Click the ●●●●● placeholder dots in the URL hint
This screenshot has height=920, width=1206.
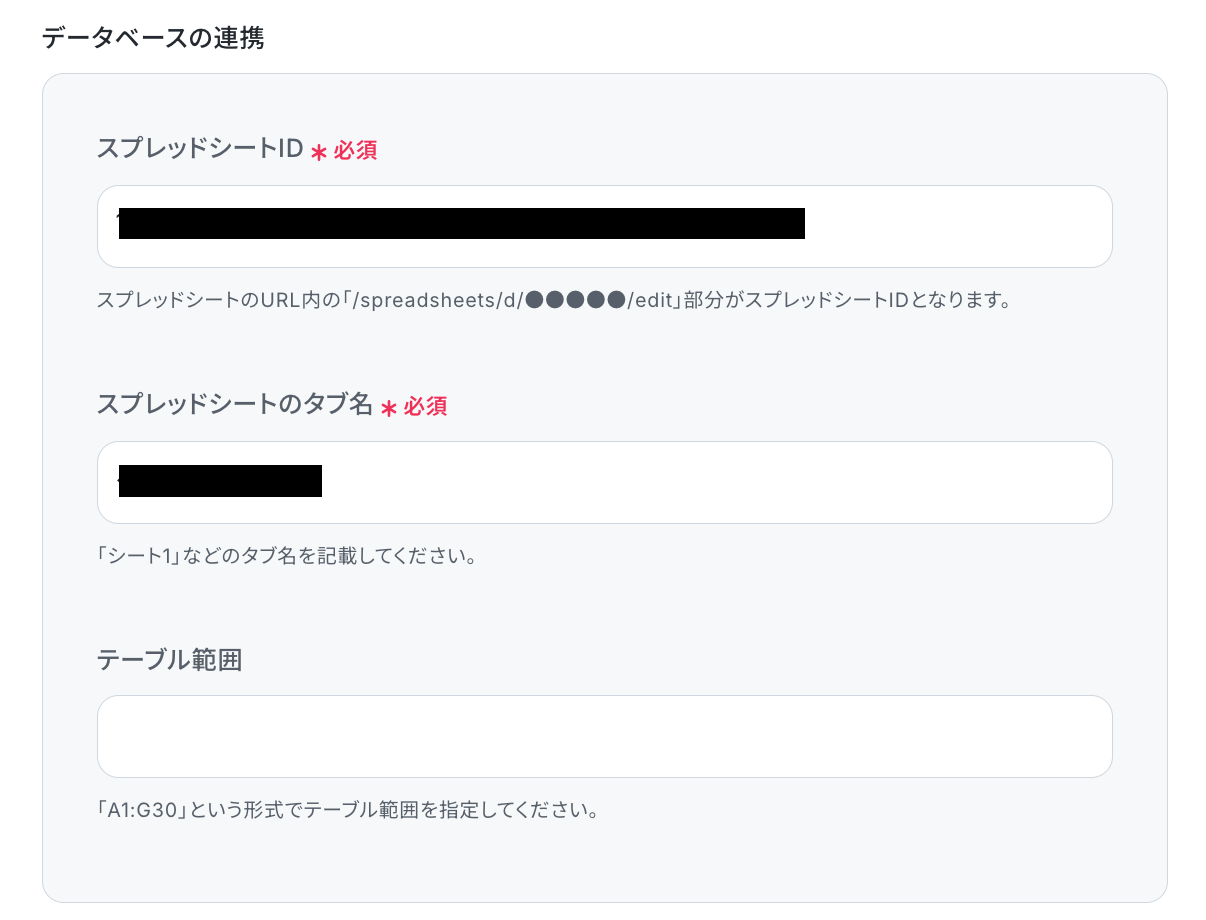574,299
